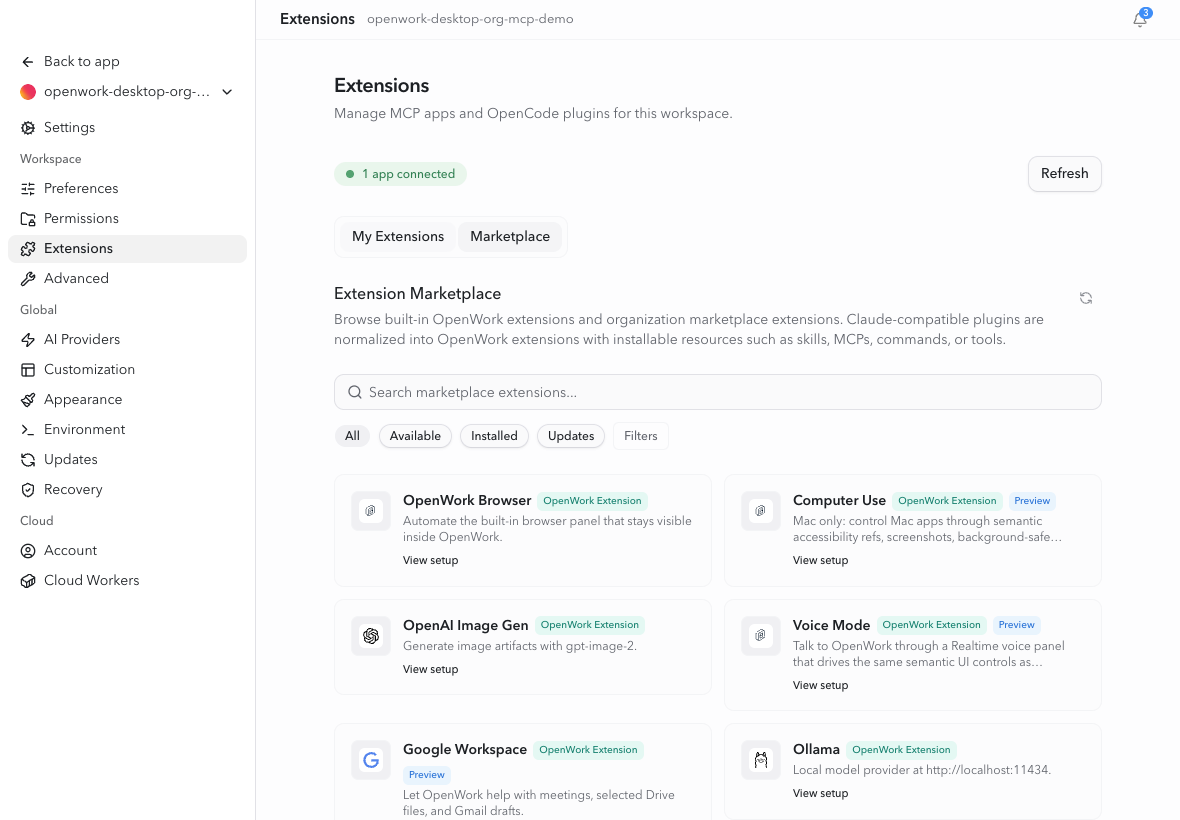Image resolution: width=1180 pixels, height=820 pixels.
Task: Click View setup under OpenAI Image Gen
Action: click(x=430, y=670)
